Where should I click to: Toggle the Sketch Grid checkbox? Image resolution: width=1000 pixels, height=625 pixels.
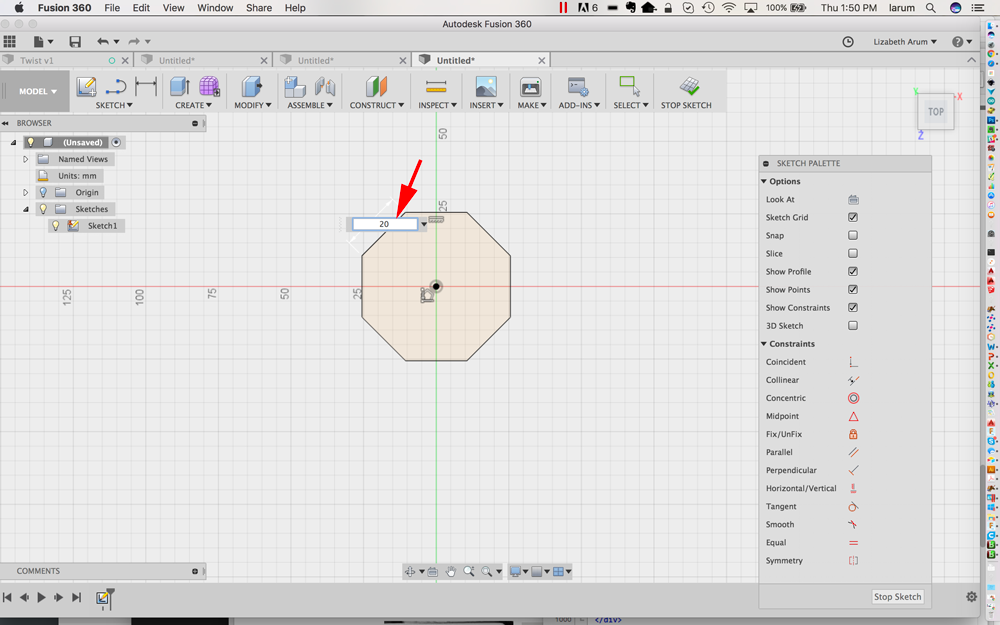tap(853, 217)
